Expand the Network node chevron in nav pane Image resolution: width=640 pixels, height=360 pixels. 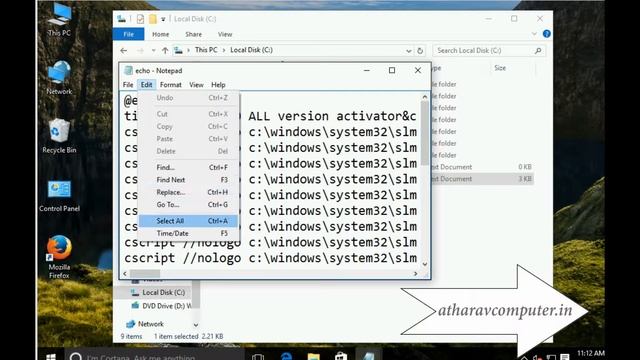(196, 325)
